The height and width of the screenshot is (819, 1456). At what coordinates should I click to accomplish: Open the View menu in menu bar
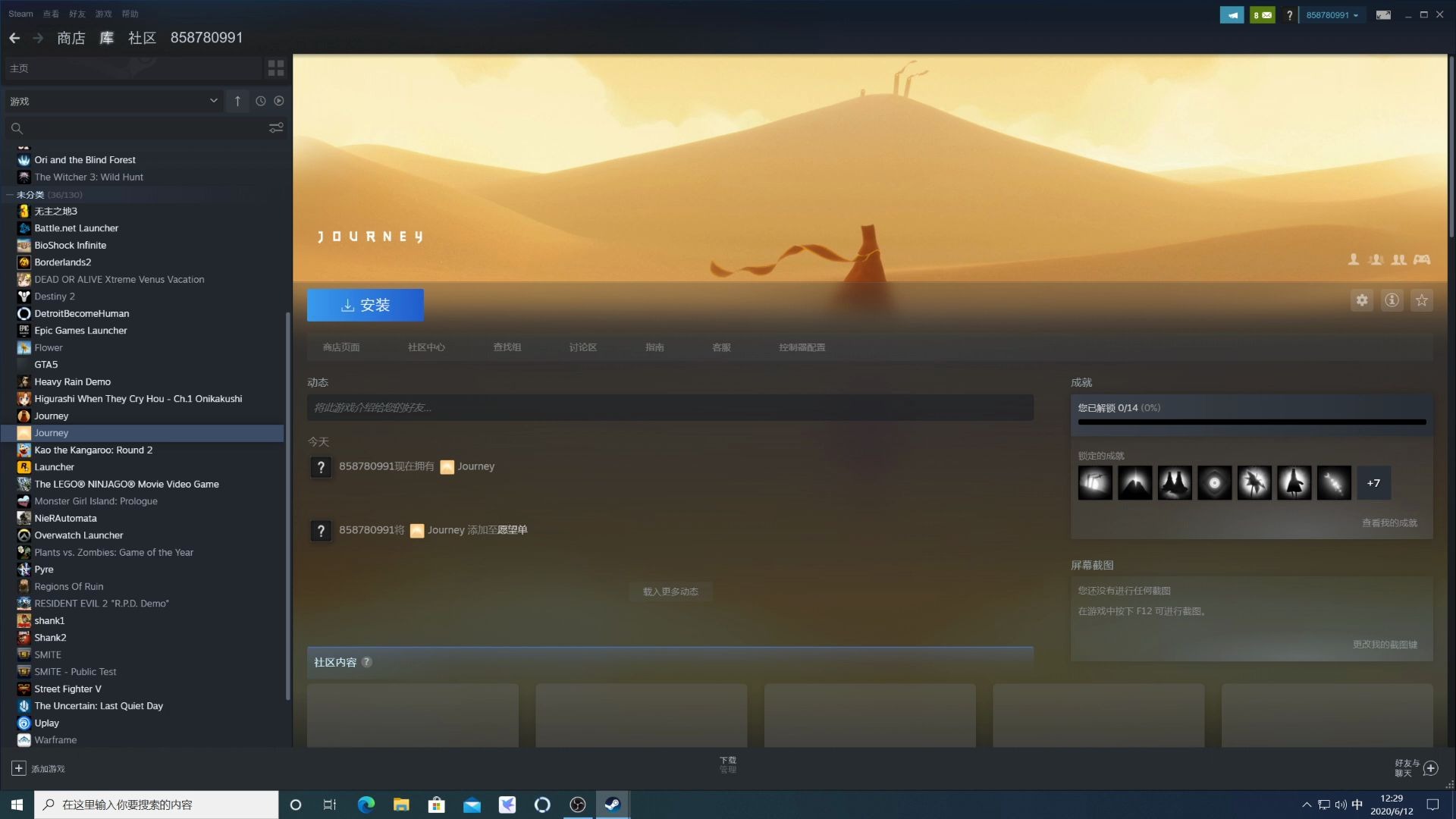tap(51, 14)
